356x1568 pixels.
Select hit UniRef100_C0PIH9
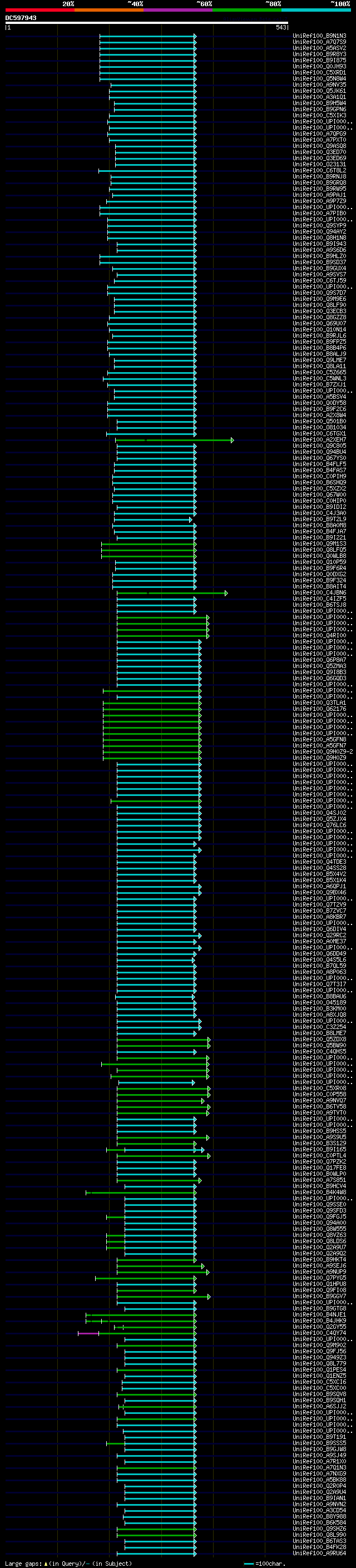319,476
